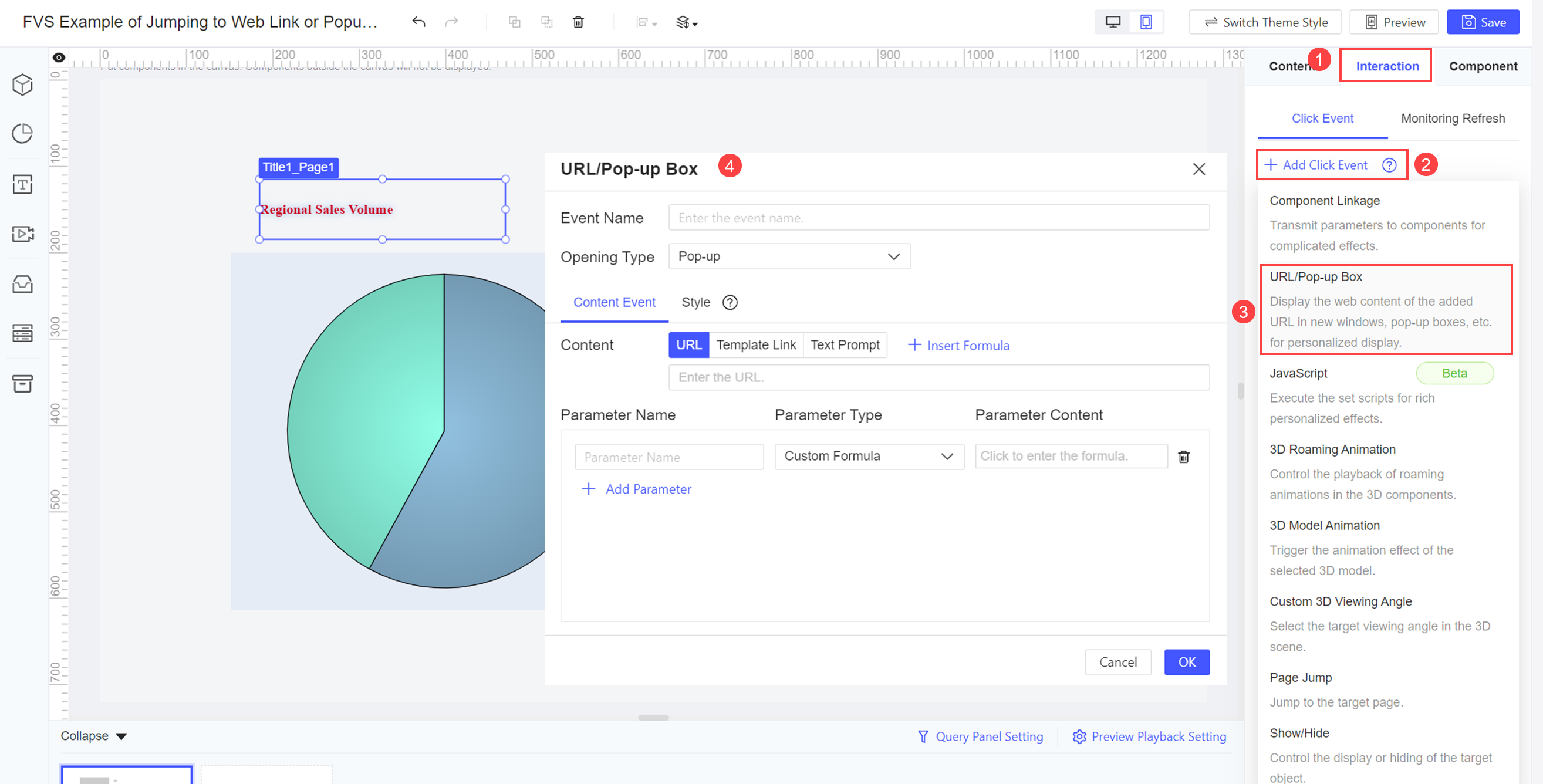This screenshot has width=1543, height=784.
Task: Open the Opening Type dropdown showing Pop-up
Action: 789,256
